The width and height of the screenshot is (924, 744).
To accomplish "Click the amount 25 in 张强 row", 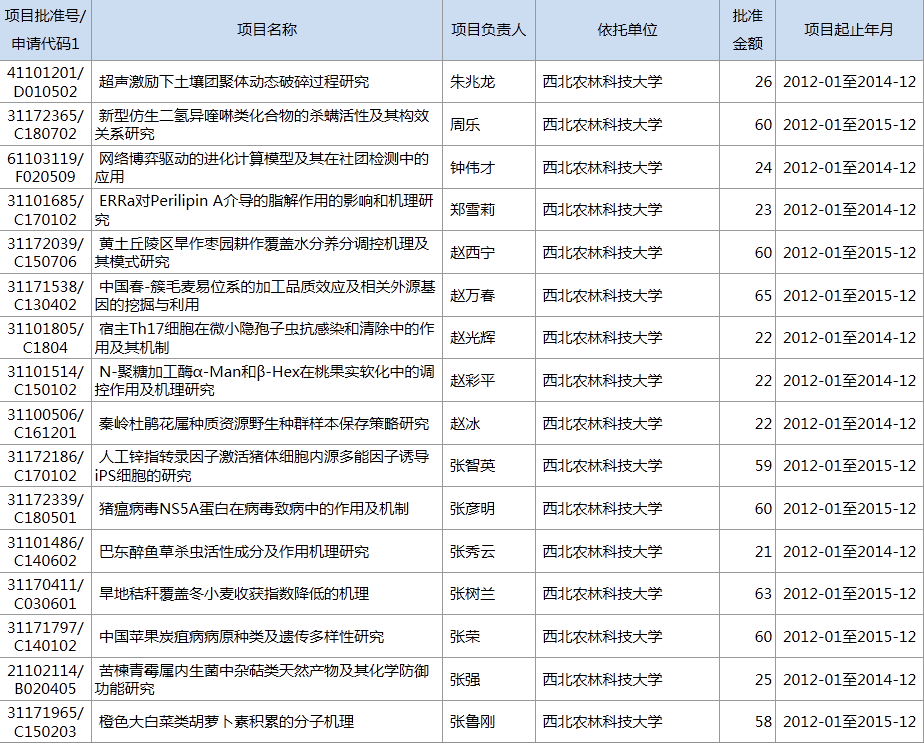I will 763,680.
